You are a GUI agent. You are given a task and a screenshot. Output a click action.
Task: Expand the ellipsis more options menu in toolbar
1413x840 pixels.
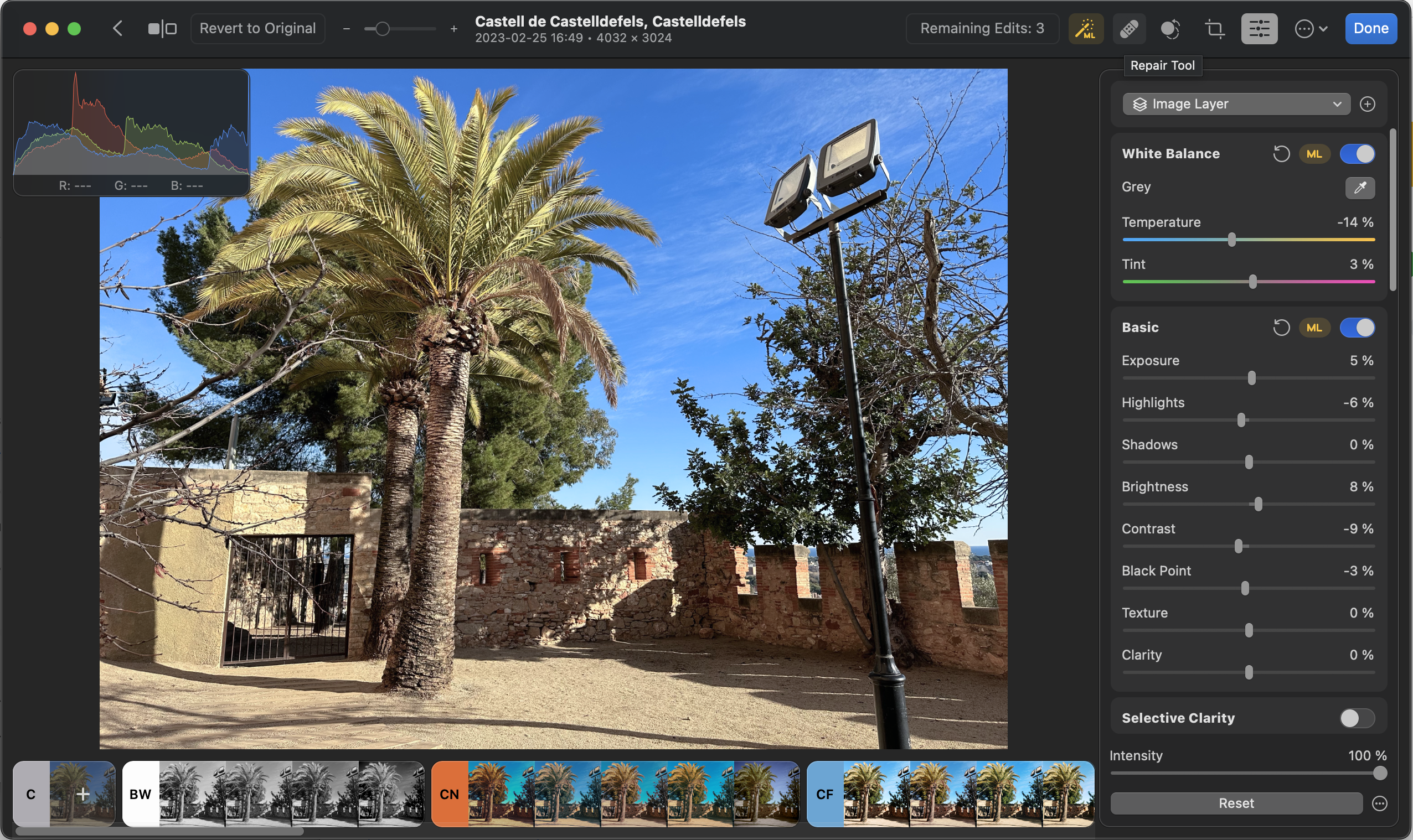1310,28
